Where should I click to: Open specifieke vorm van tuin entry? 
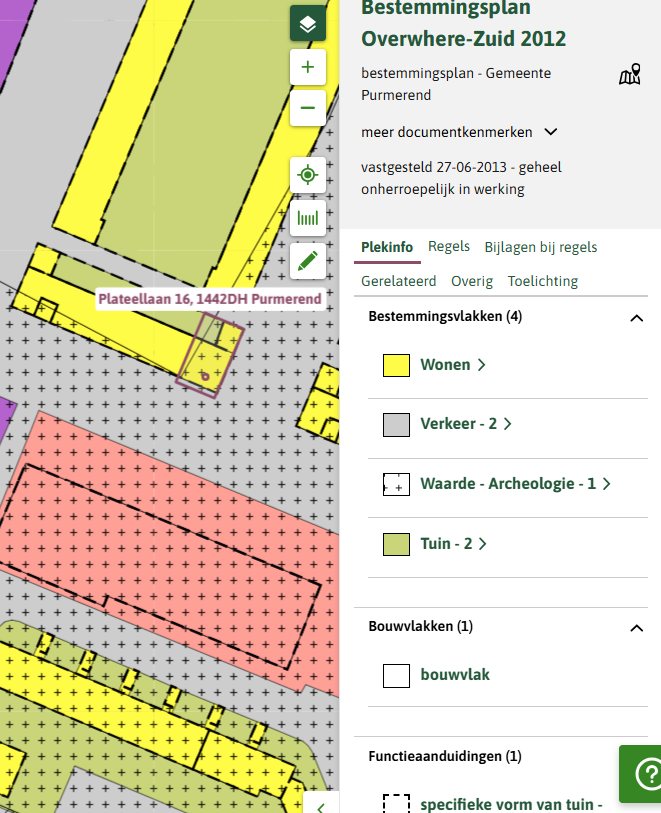coord(511,804)
